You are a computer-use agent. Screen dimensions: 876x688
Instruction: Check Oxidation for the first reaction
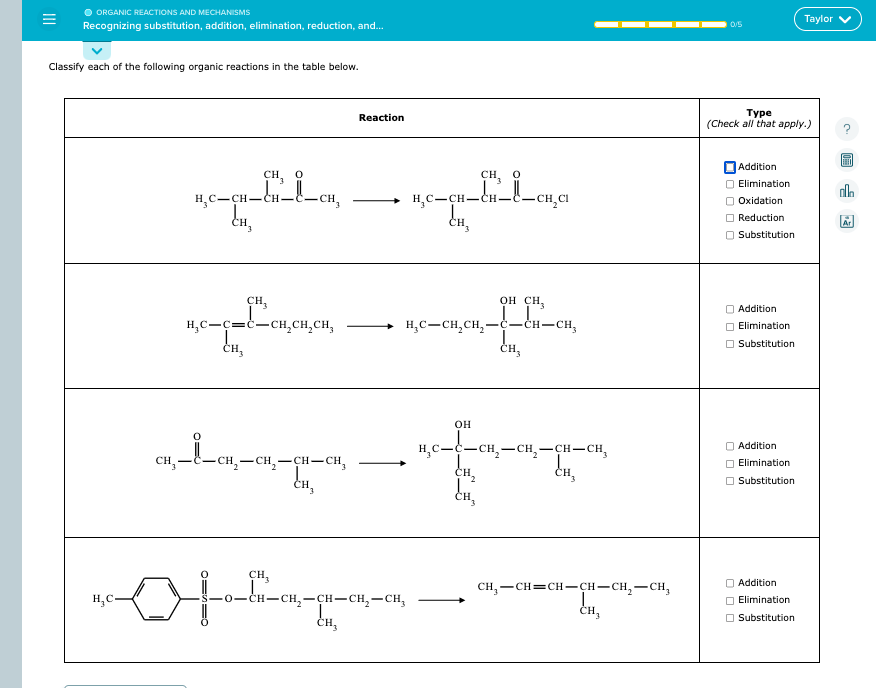click(730, 200)
